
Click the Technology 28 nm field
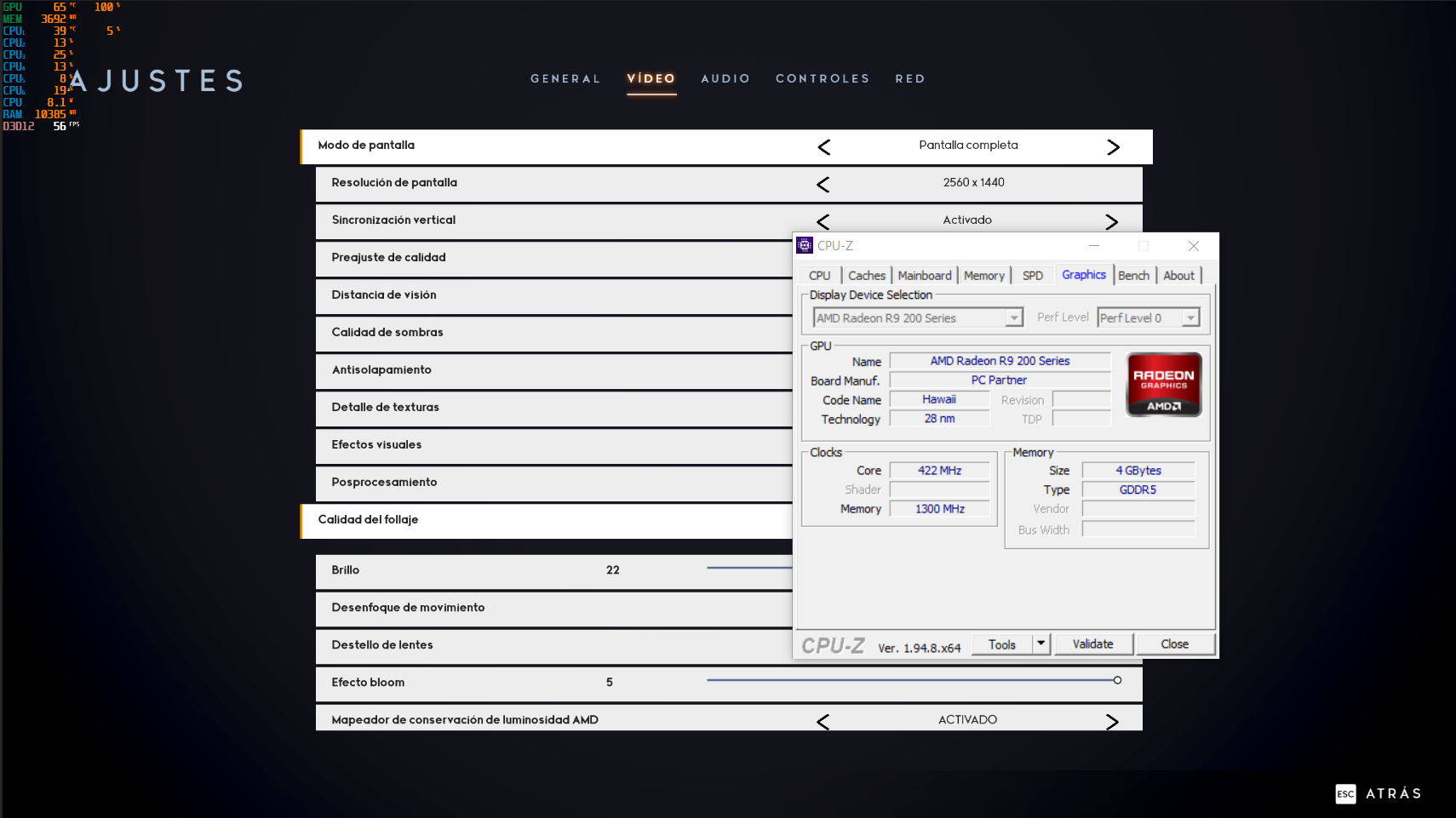pyautogui.click(x=939, y=419)
